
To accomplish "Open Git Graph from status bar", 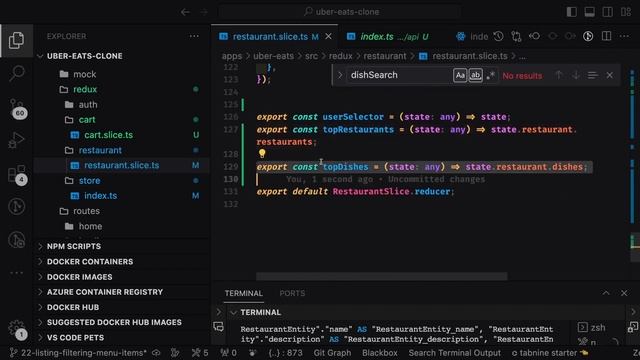I will pyautogui.click(x=332, y=353).
